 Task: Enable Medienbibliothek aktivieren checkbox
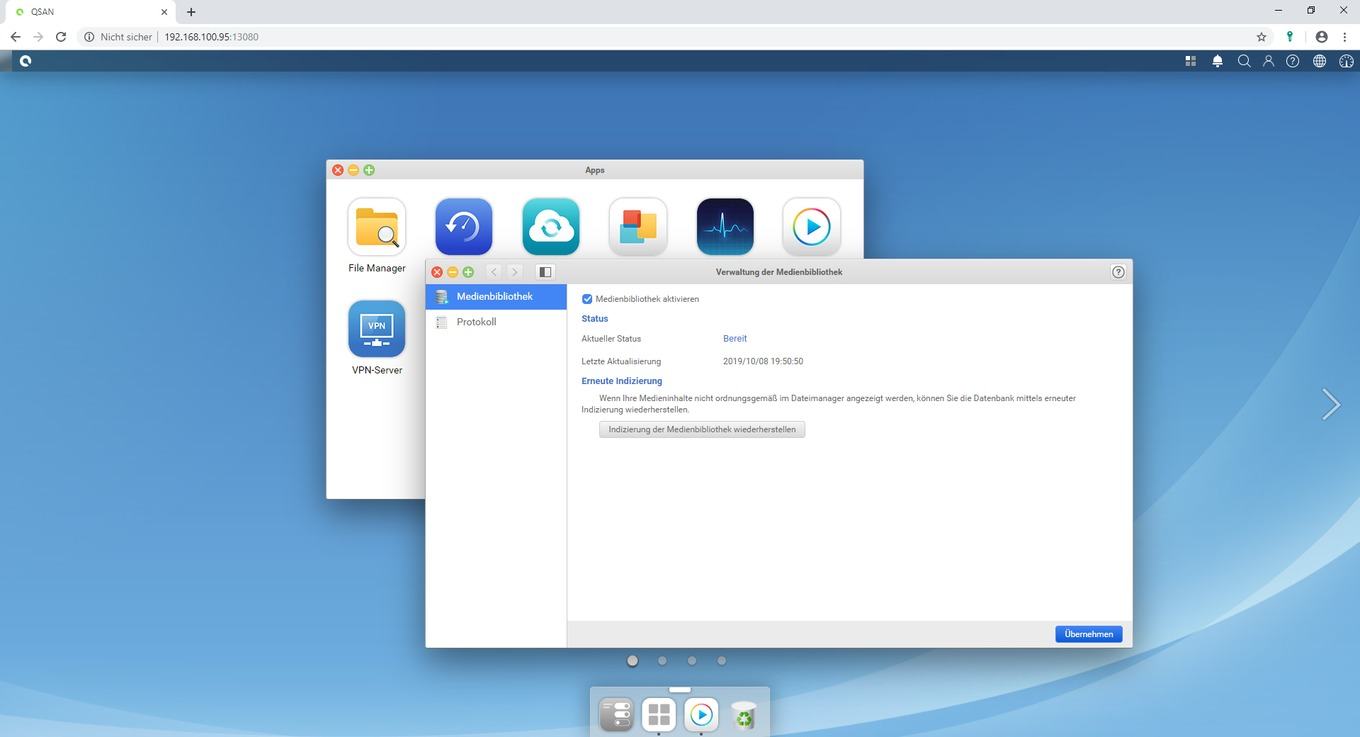587,299
